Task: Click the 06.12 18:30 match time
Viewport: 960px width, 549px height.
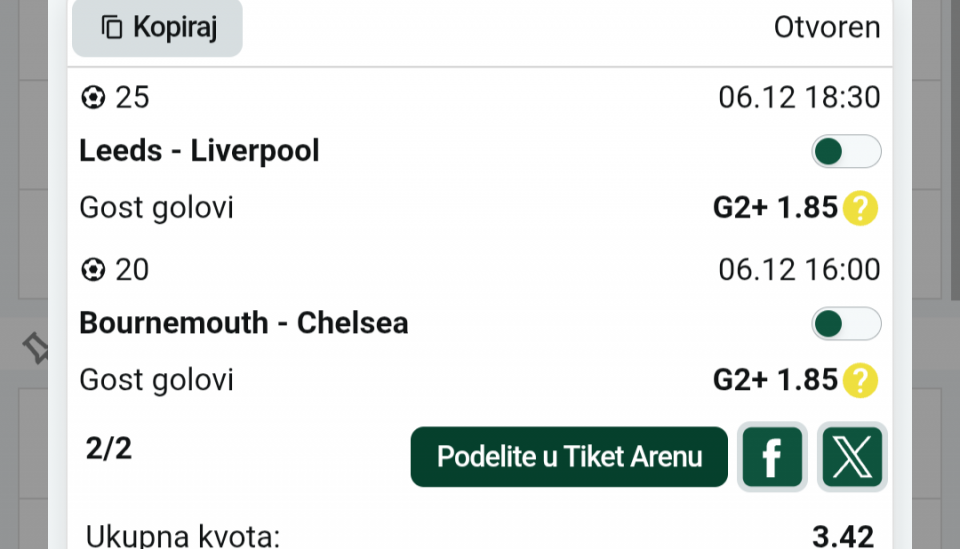Action: (799, 98)
